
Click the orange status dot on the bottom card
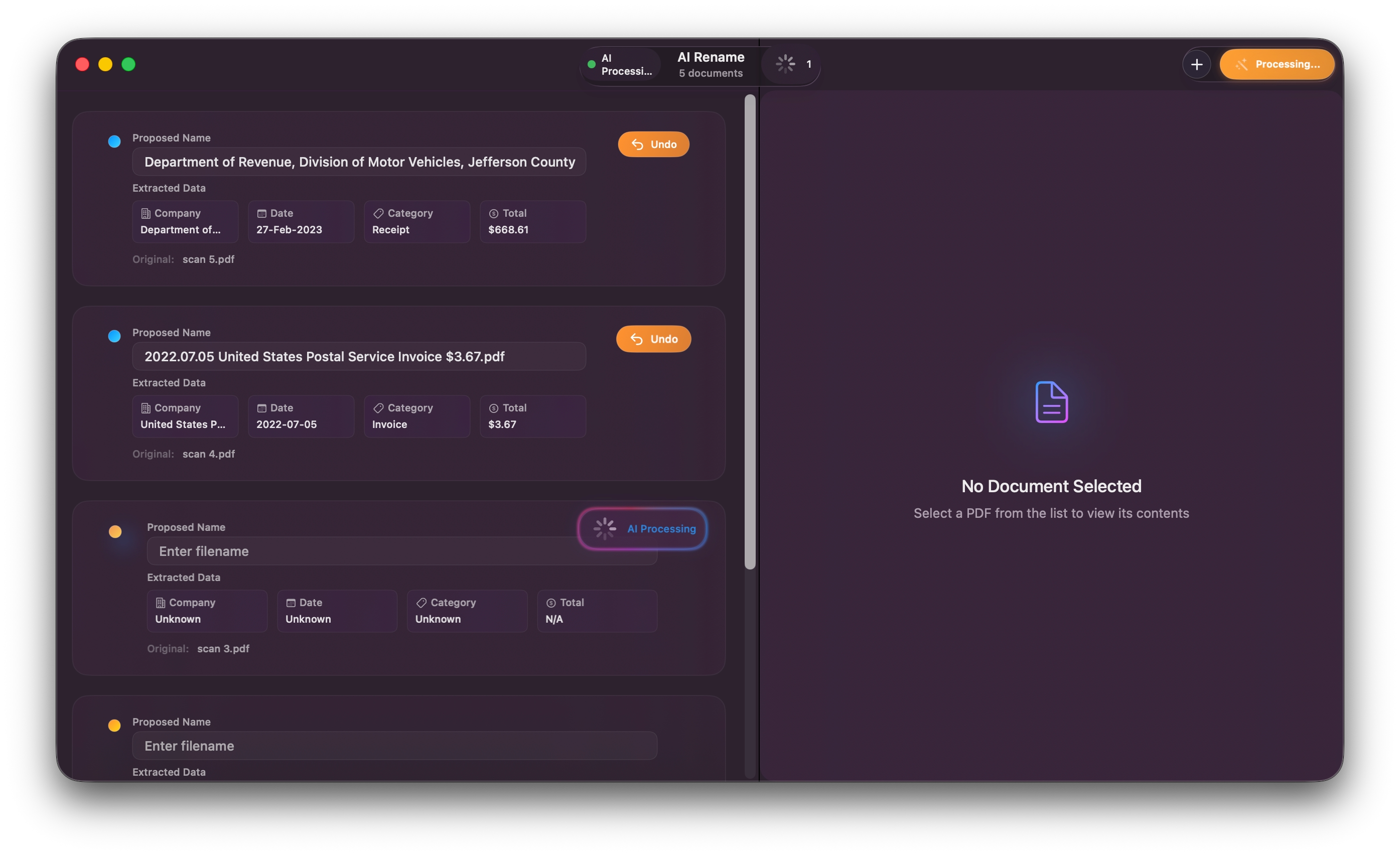[x=114, y=726]
